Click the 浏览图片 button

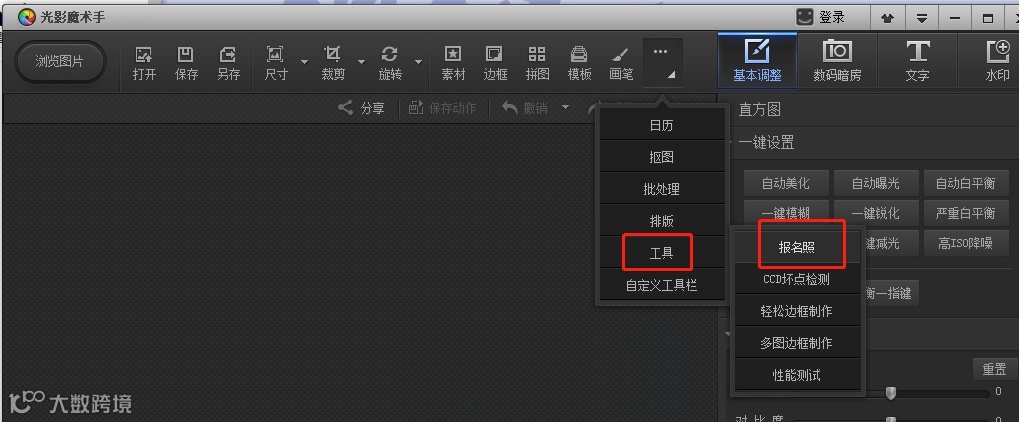click(60, 62)
